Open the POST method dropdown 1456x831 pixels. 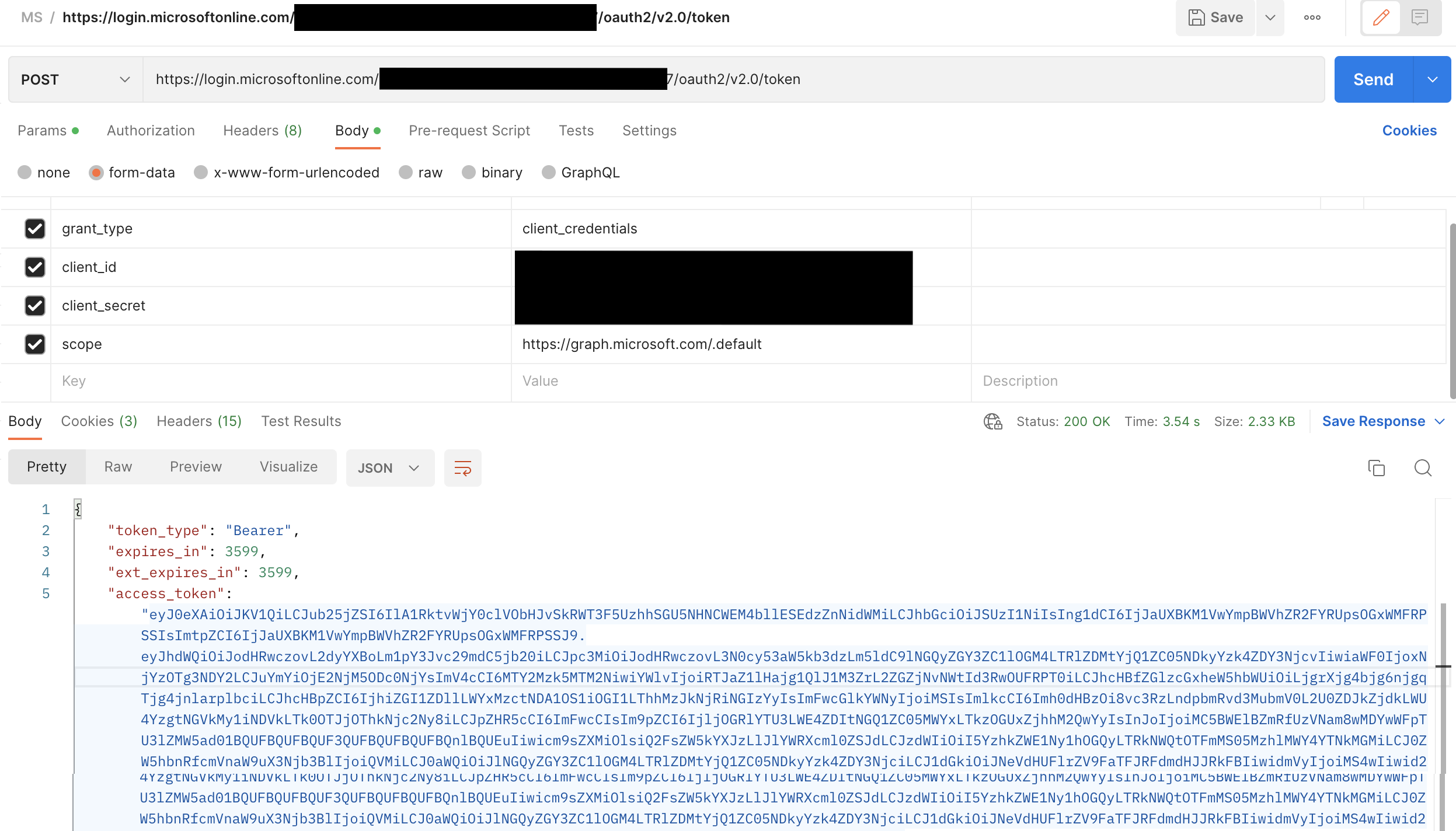75,79
